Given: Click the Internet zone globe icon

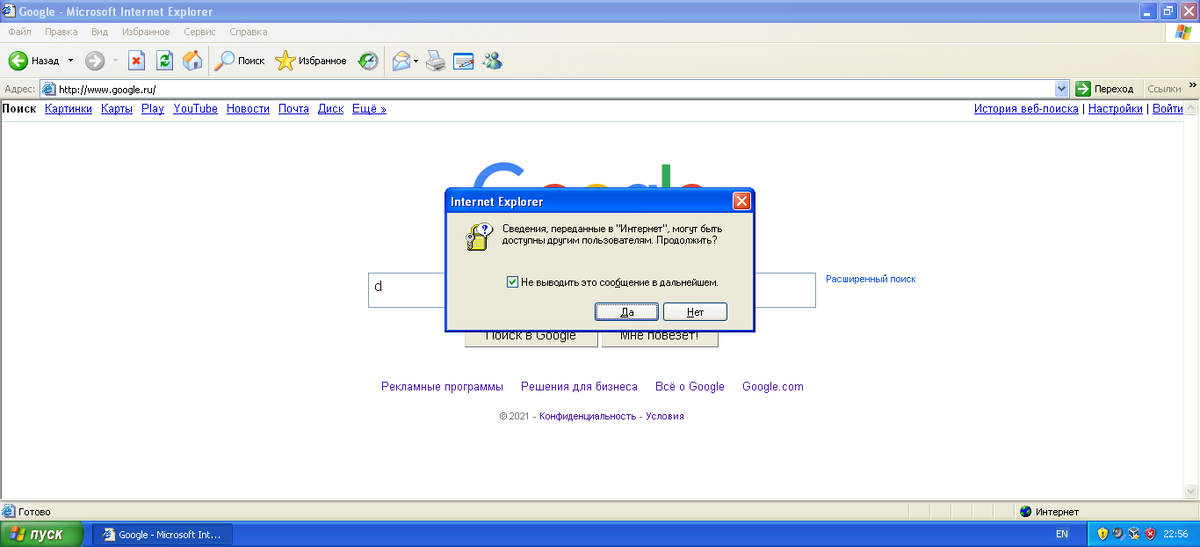Looking at the screenshot, I should 1026,512.
